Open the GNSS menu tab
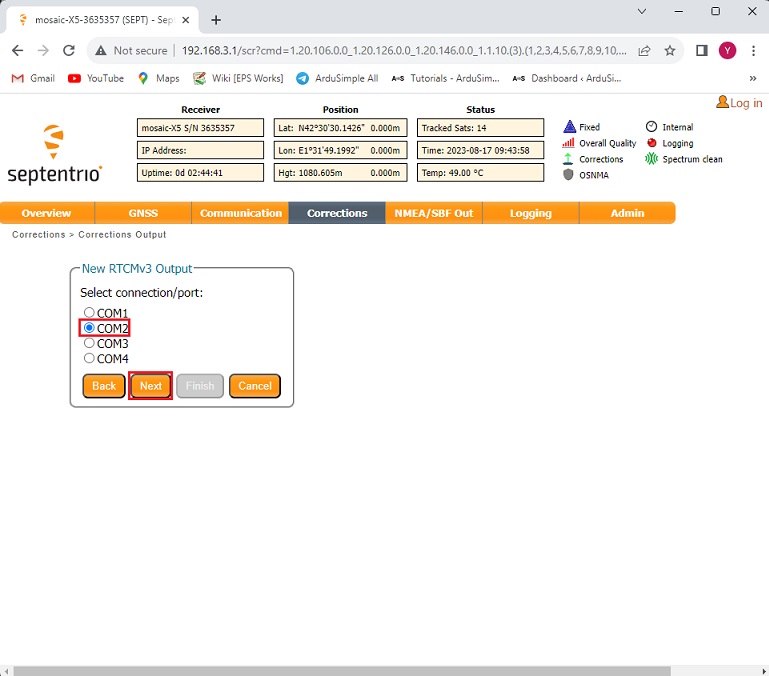 click(143, 213)
